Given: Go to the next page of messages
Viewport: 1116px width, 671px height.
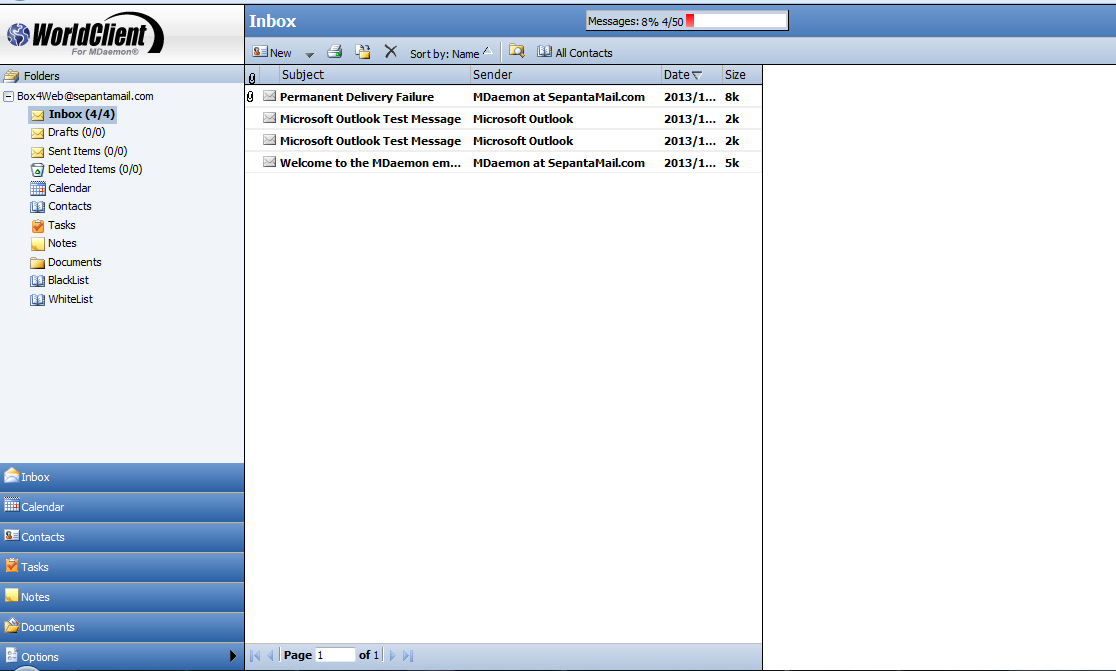Looking at the screenshot, I should coord(392,655).
